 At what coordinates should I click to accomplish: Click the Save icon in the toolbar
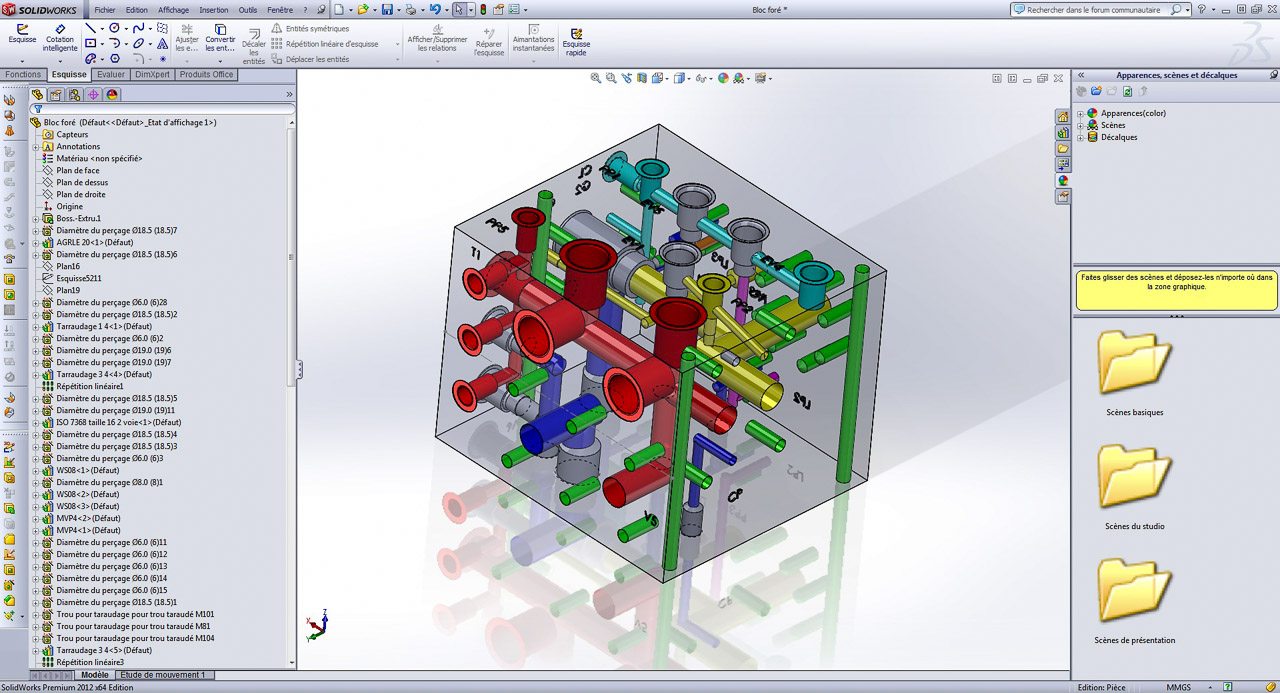point(385,10)
